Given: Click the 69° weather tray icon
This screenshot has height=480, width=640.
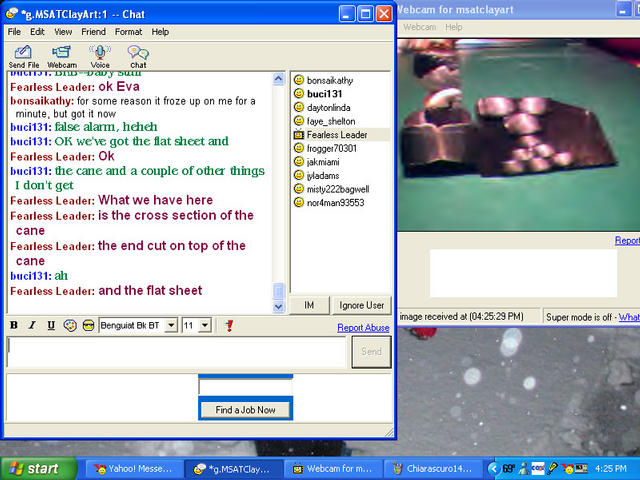Looking at the screenshot, I should pyautogui.click(x=509, y=469).
